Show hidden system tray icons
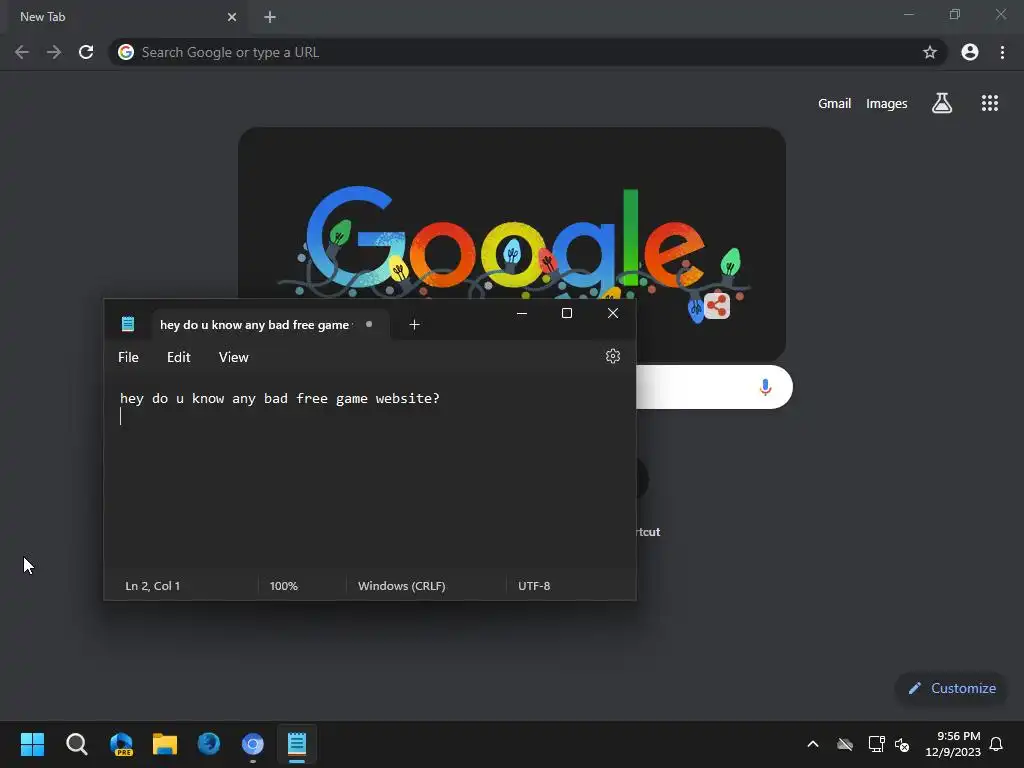Viewport: 1024px width, 768px height. 813,744
